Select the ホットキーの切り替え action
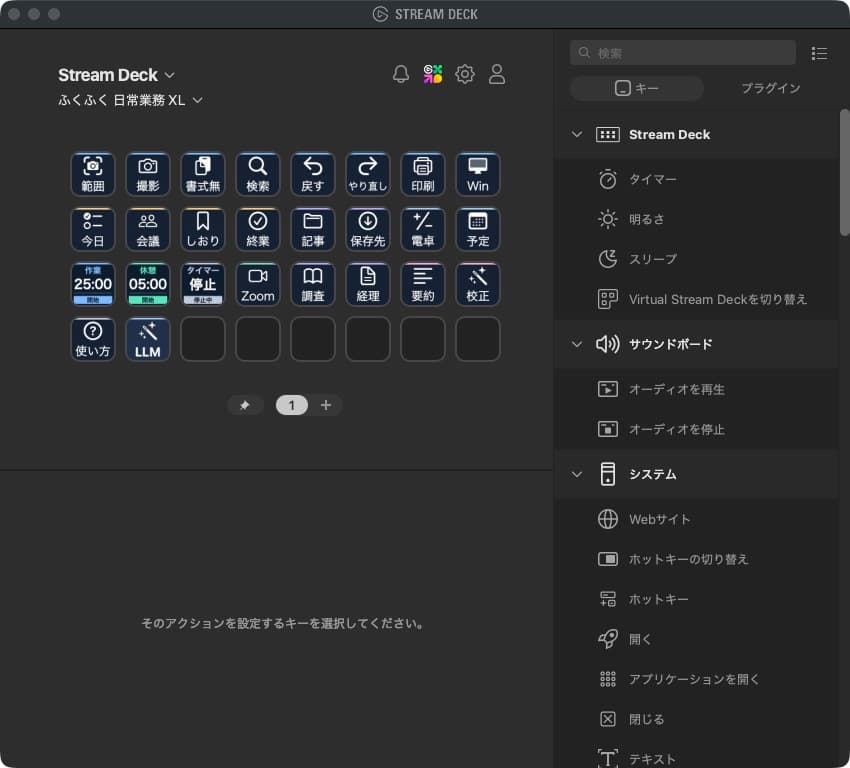Viewport: 850px width, 768px height. (697, 559)
